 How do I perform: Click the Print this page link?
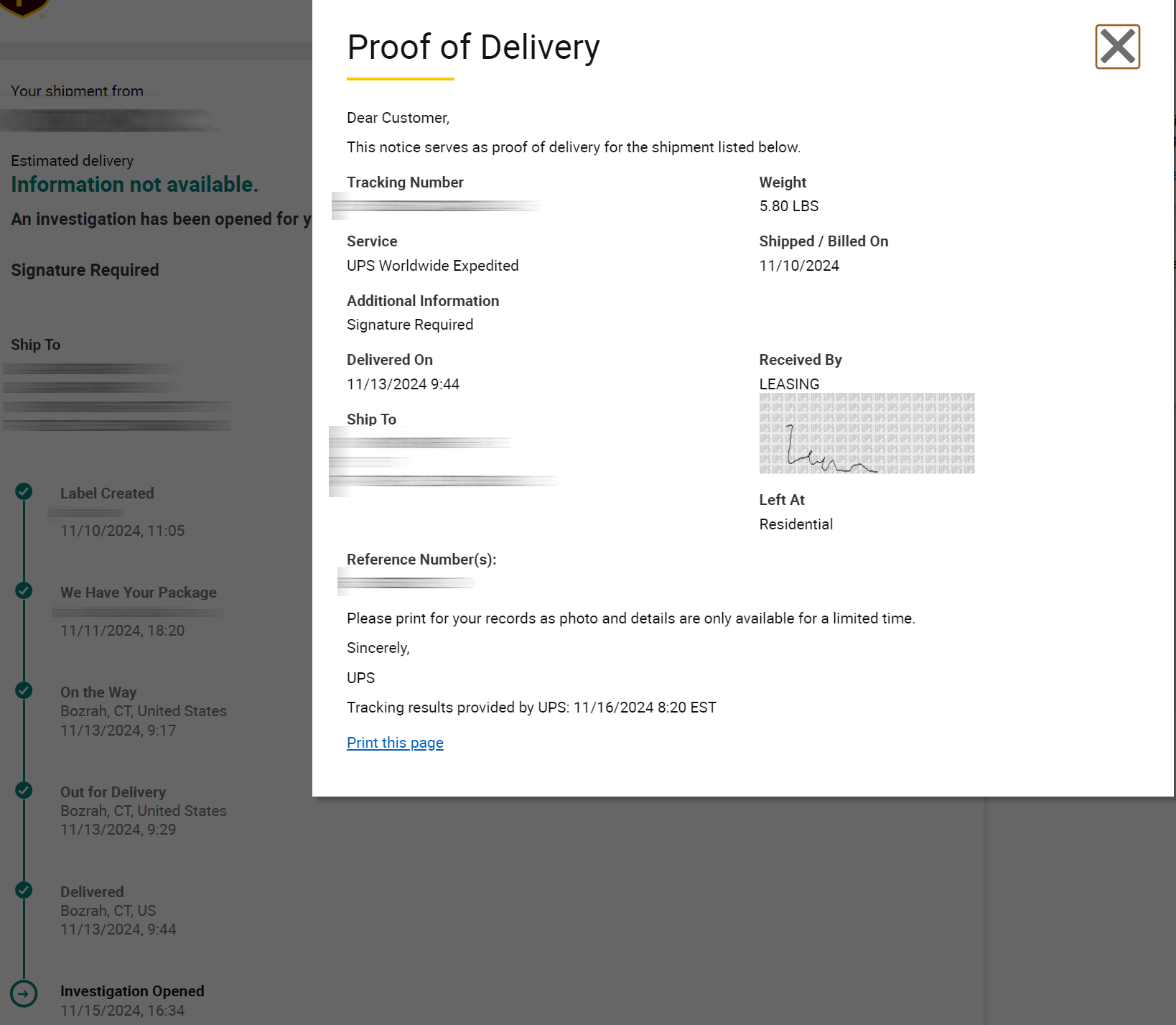(395, 743)
